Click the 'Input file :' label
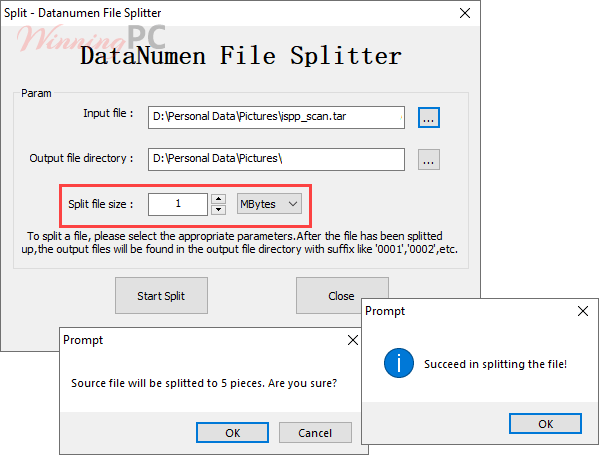 (x=108, y=113)
